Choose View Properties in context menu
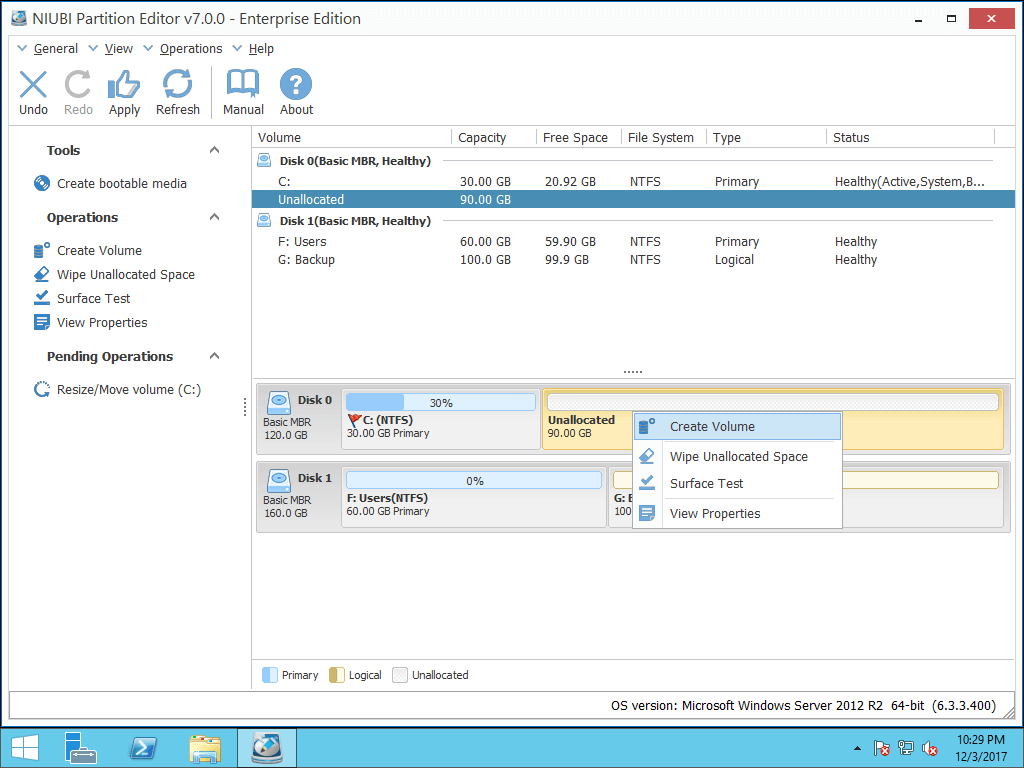The width and height of the screenshot is (1024, 768). pos(737,513)
